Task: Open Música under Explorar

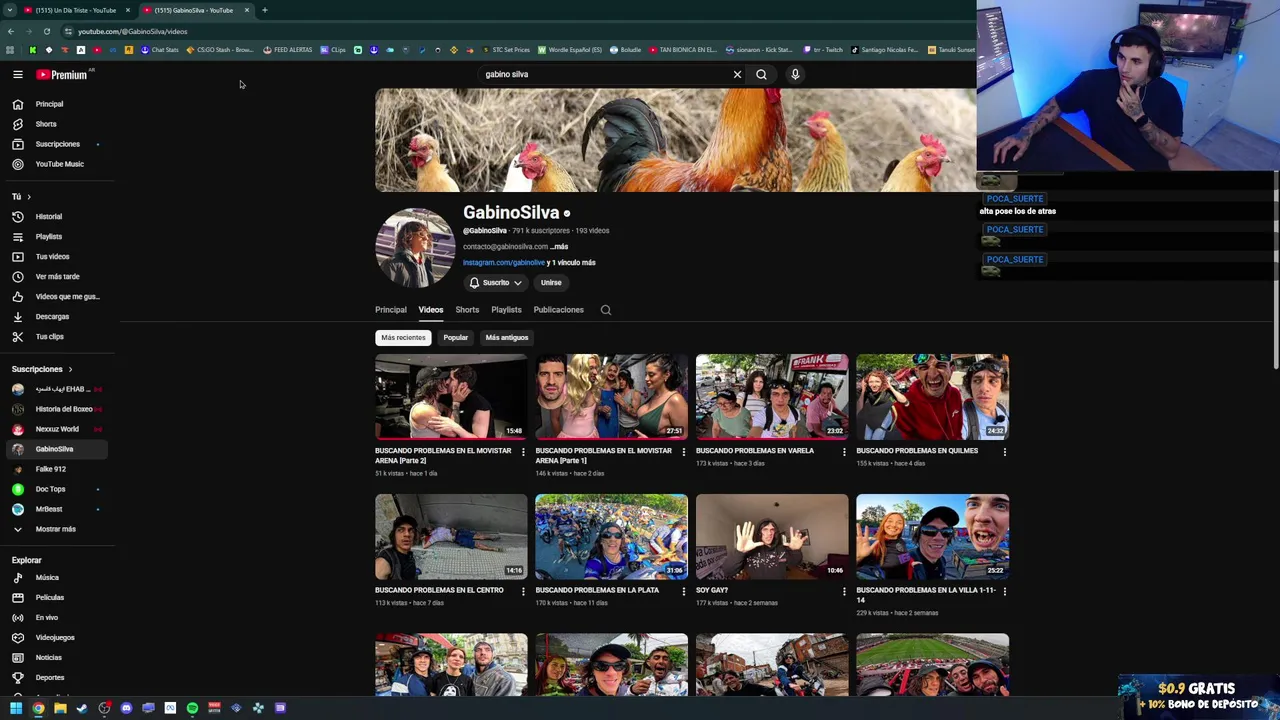Action: [56, 578]
